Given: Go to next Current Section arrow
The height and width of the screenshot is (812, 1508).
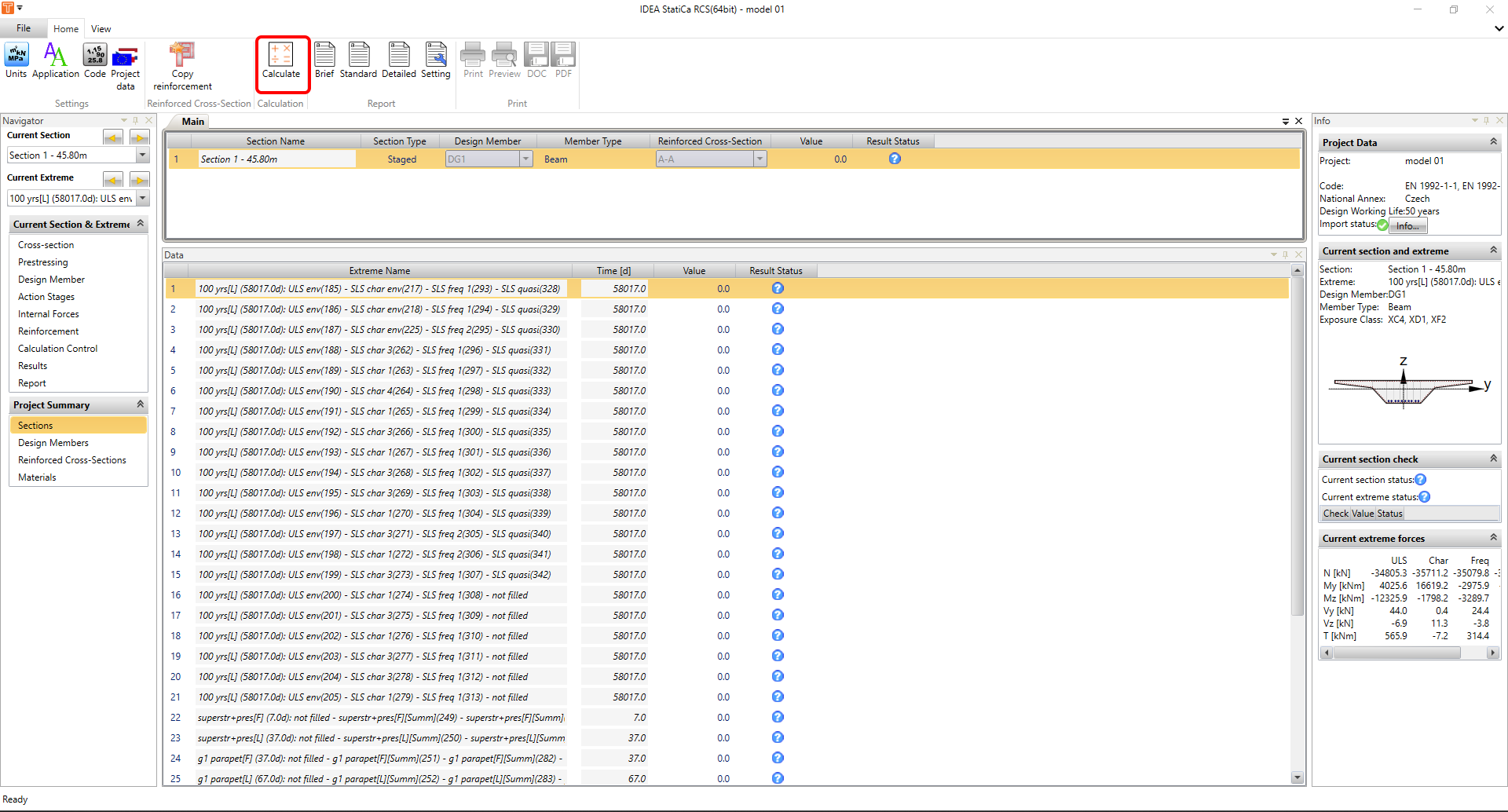Looking at the screenshot, I should pyautogui.click(x=139, y=137).
